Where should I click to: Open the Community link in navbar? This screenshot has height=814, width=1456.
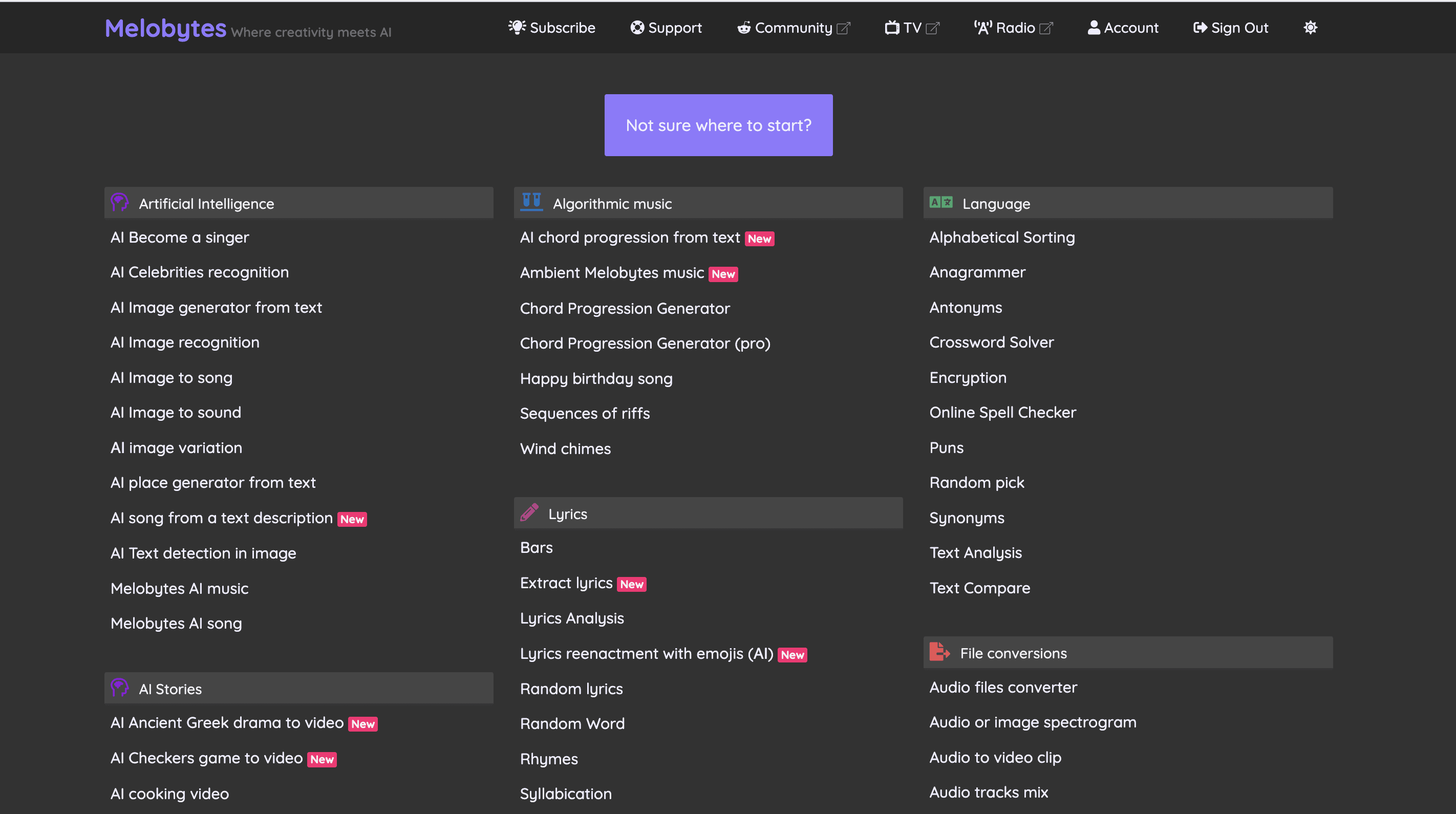(x=793, y=28)
